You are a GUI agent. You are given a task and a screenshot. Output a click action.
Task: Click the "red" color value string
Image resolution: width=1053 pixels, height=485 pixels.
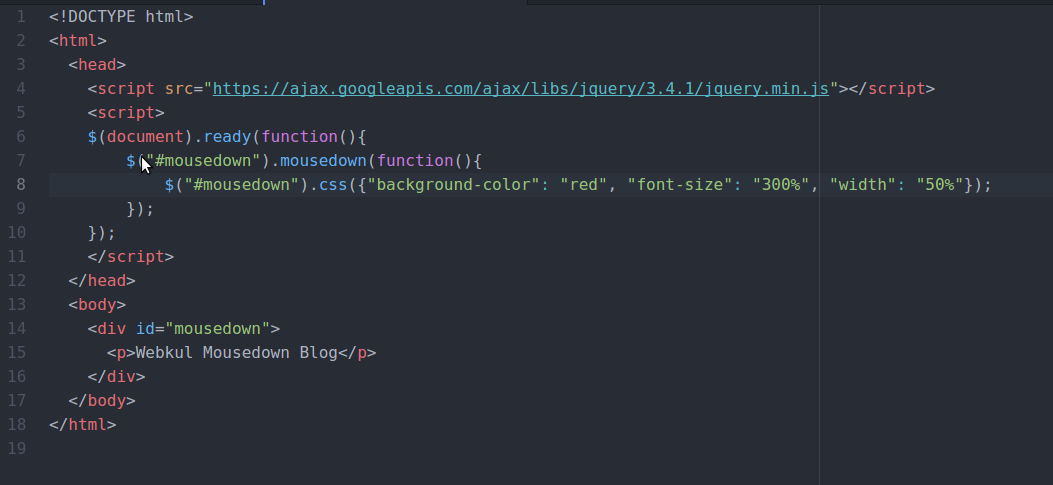[x=584, y=185]
